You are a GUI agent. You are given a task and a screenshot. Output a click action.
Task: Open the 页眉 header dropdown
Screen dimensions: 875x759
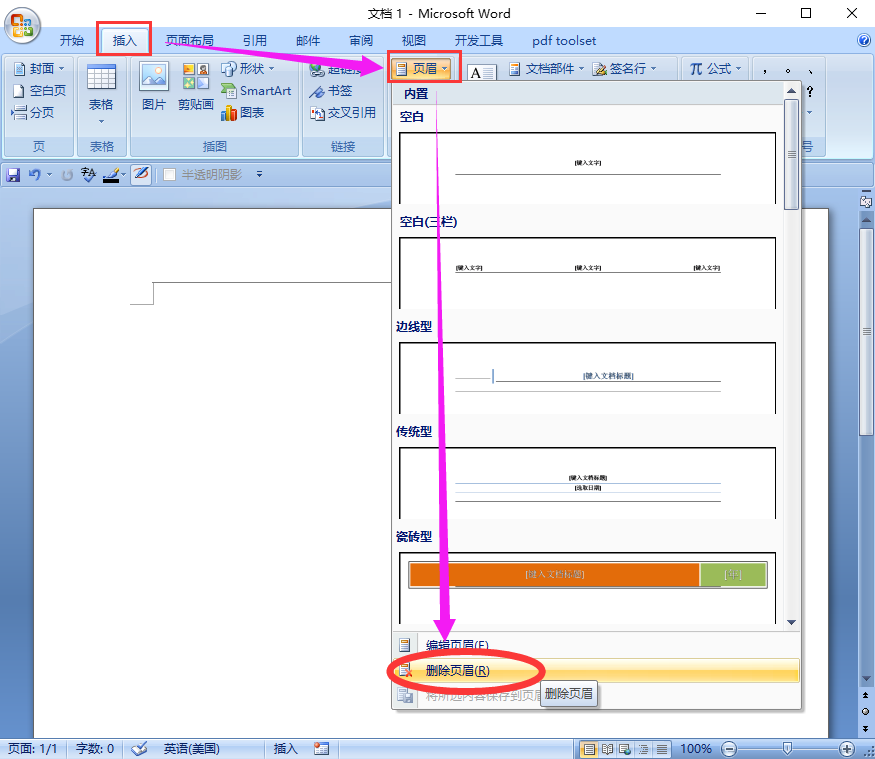422,69
